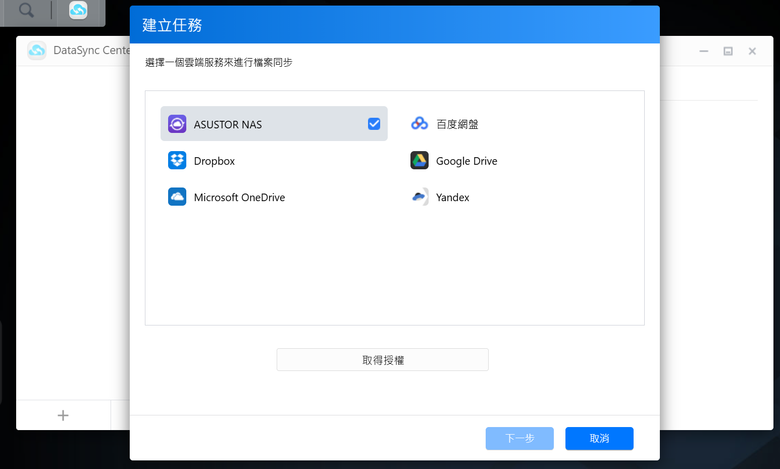Click the 建立任務 dialog title
780x469 pixels.
point(172,25)
